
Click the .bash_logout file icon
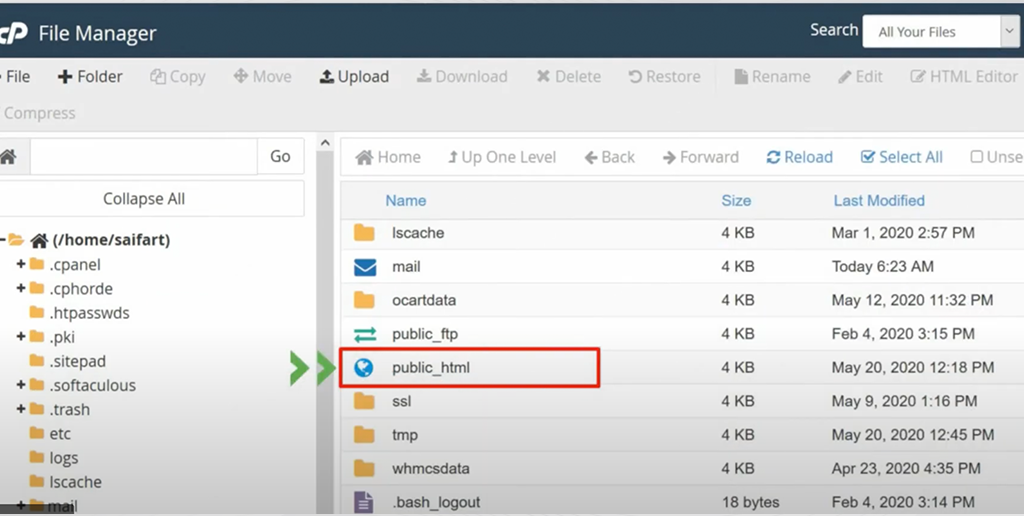[x=364, y=502]
